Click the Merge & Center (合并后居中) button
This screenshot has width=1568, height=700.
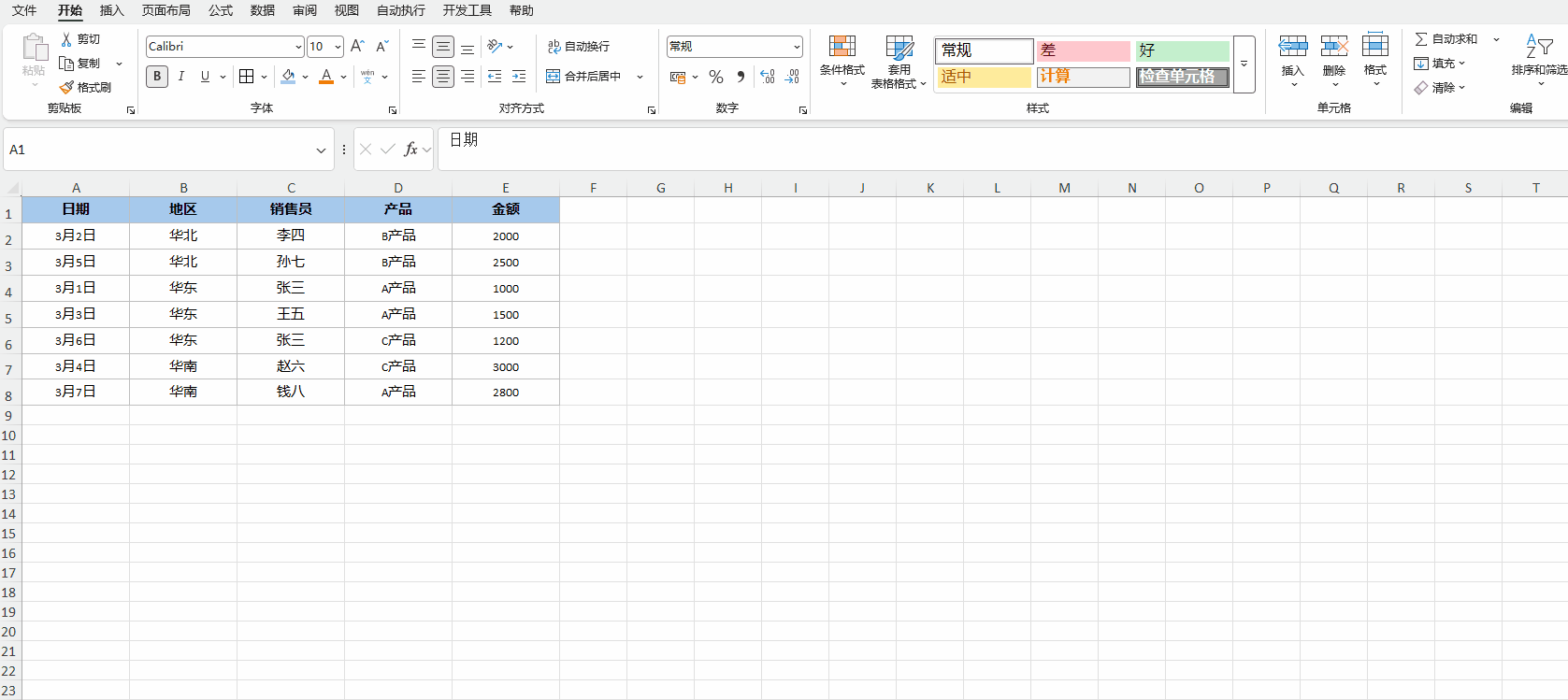coord(584,77)
